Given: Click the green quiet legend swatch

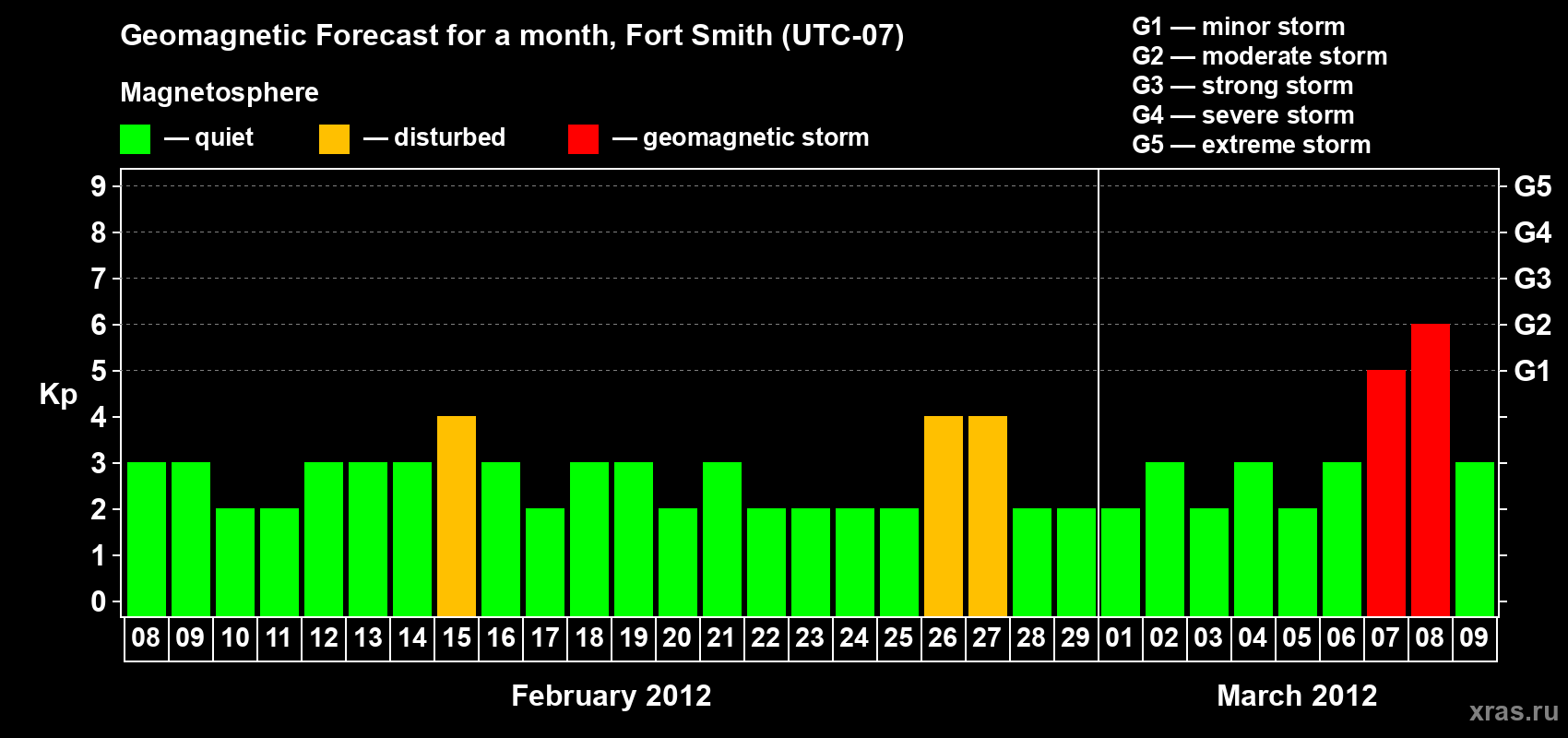Looking at the screenshot, I should [x=136, y=139].
